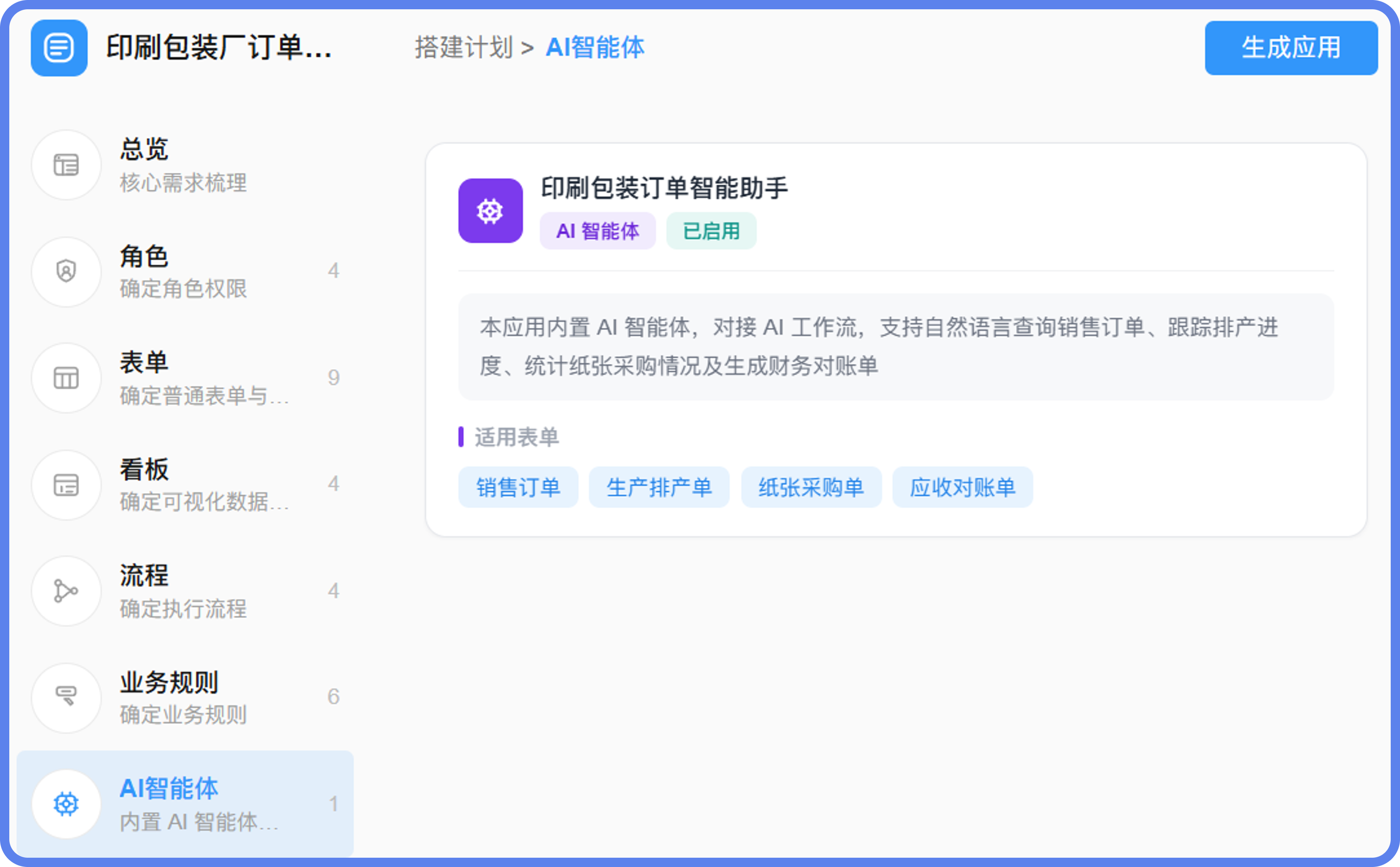Click the 总览 overview sidebar icon

pos(66,165)
